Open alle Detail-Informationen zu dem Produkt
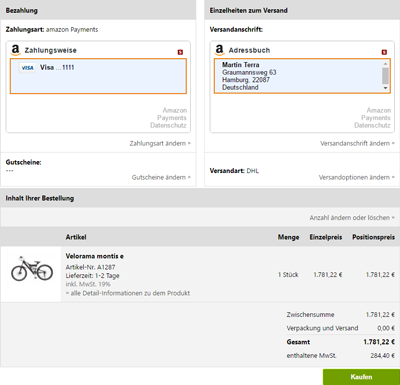The width and height of the screenshot is (400, 385). pos(128,293)
